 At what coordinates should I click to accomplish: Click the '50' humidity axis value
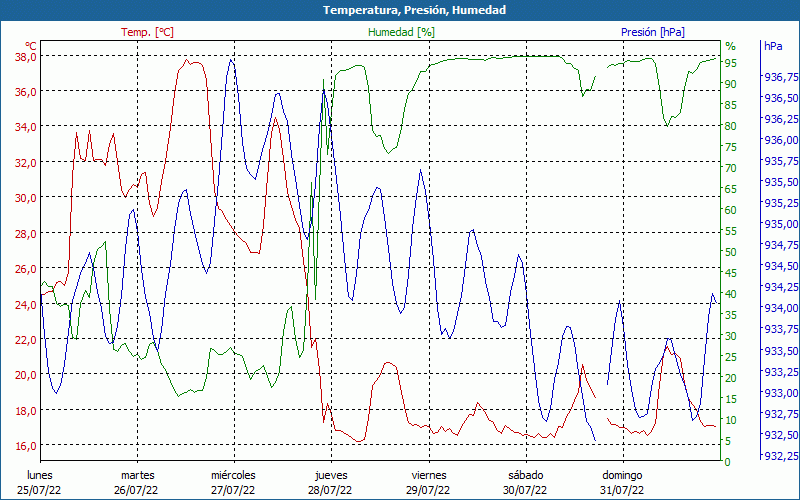point(731,252)
